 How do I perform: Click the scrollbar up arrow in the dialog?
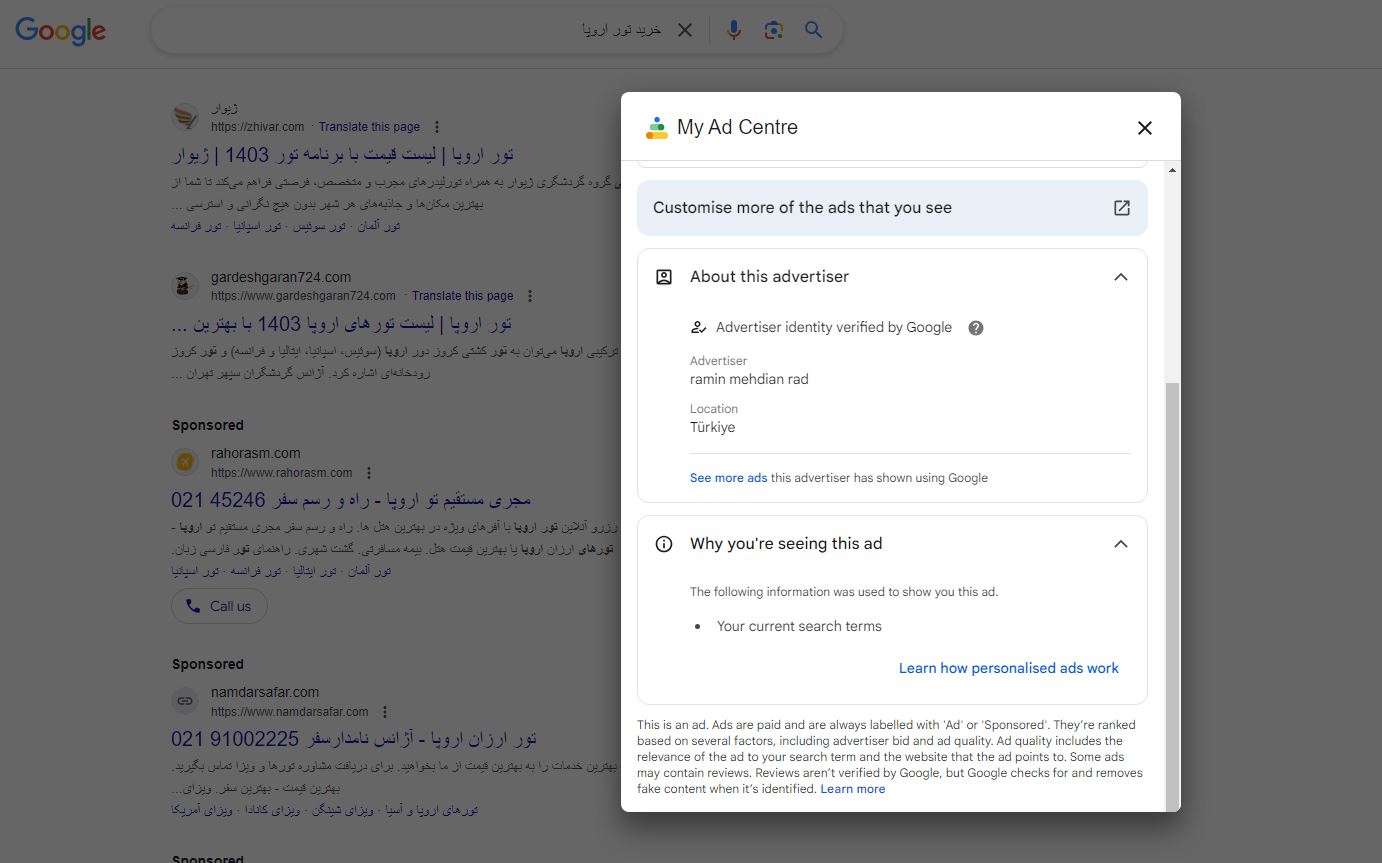click(x=1173, y=171)
